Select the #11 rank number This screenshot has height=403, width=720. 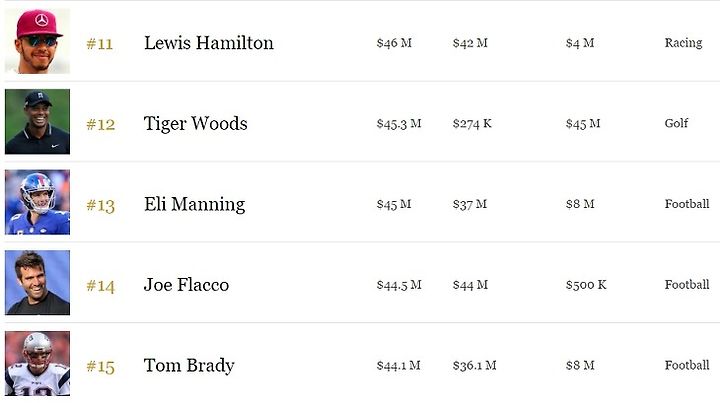point(100,44)
